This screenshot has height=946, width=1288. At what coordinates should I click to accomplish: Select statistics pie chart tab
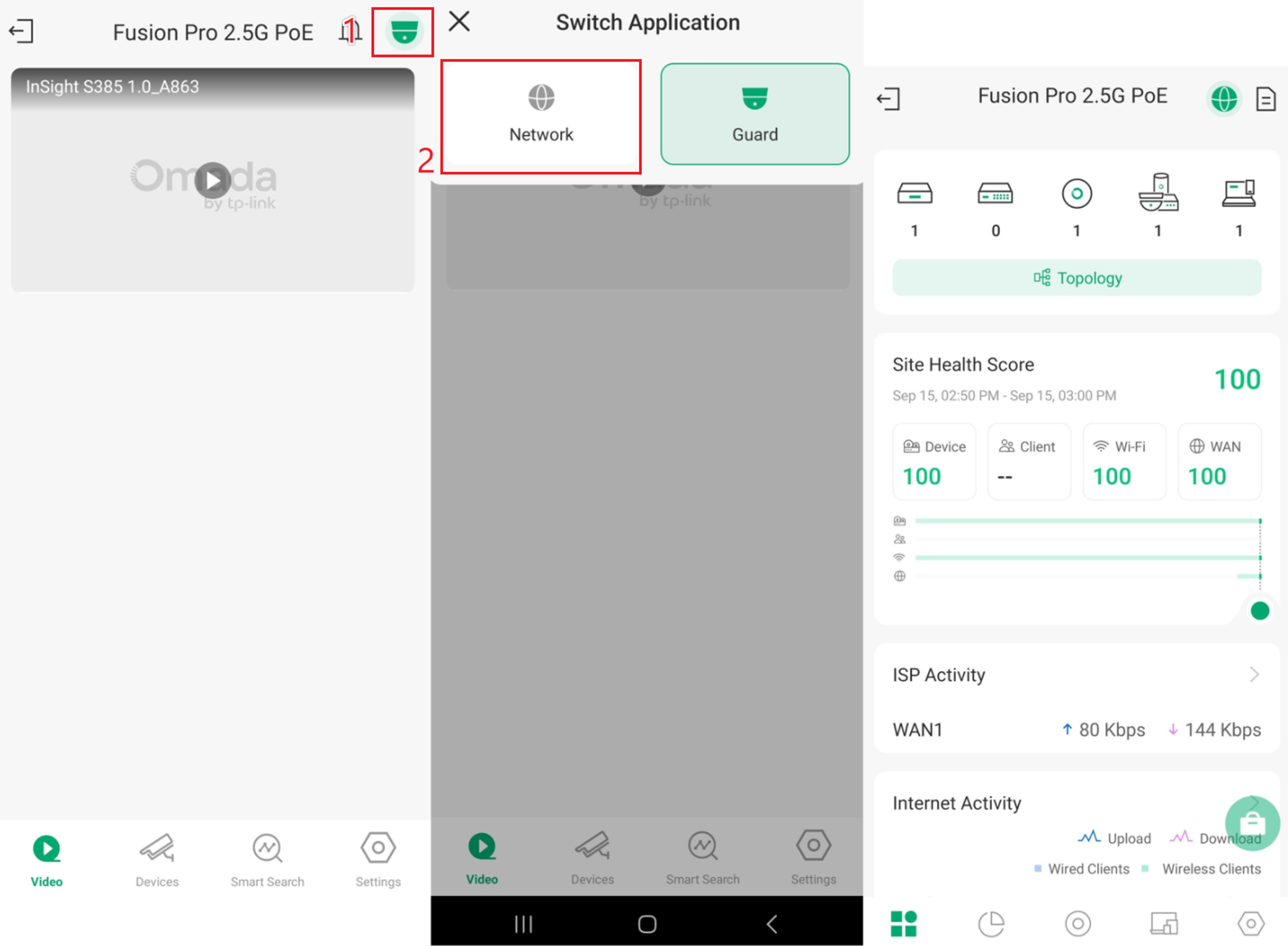click(991, 923)
